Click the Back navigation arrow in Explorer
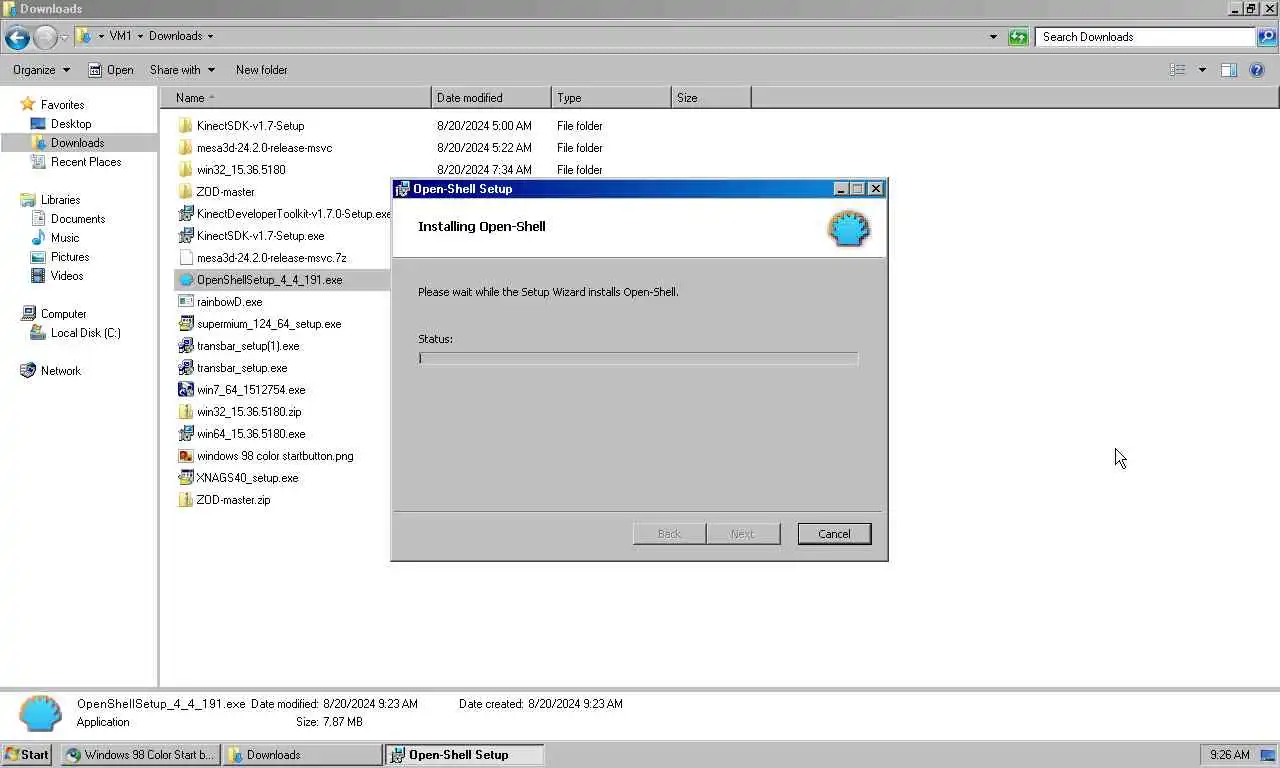This screenshot has height=768, width=1280. pos(17,37)
